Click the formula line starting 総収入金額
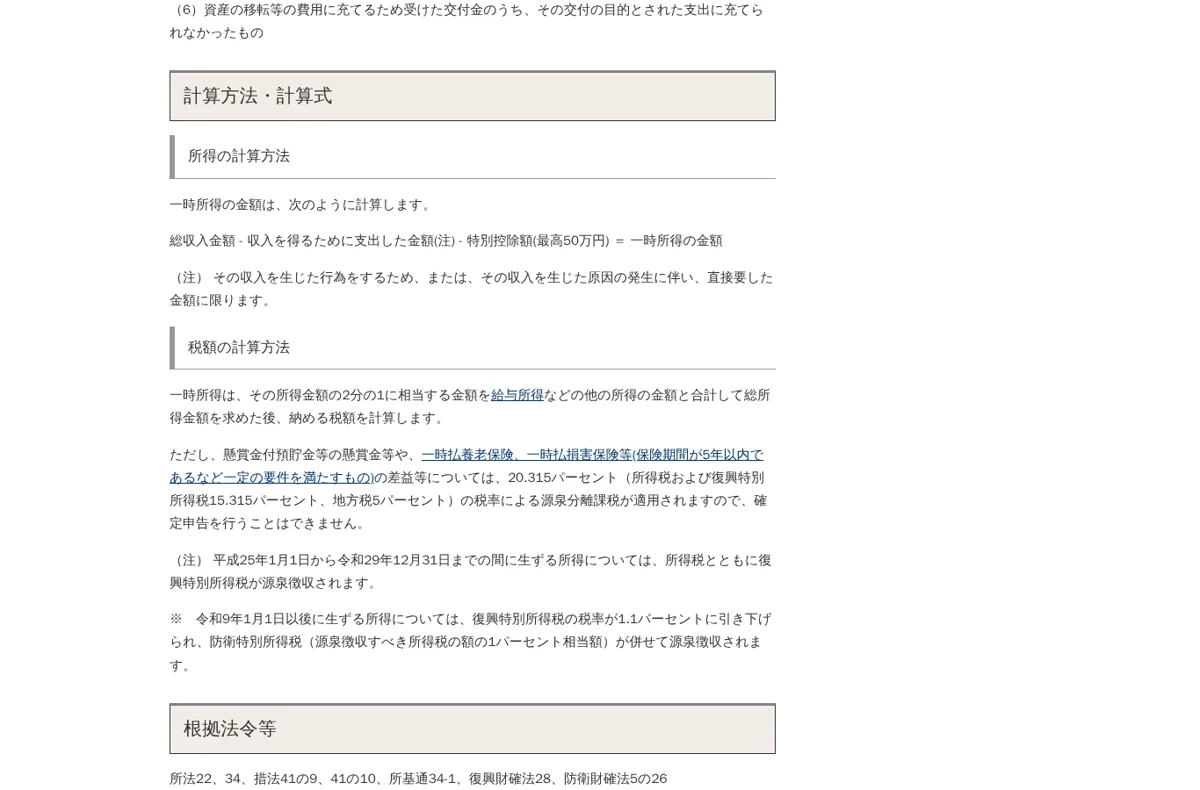The image size is (1200, 790). click(x=446, y=241)
